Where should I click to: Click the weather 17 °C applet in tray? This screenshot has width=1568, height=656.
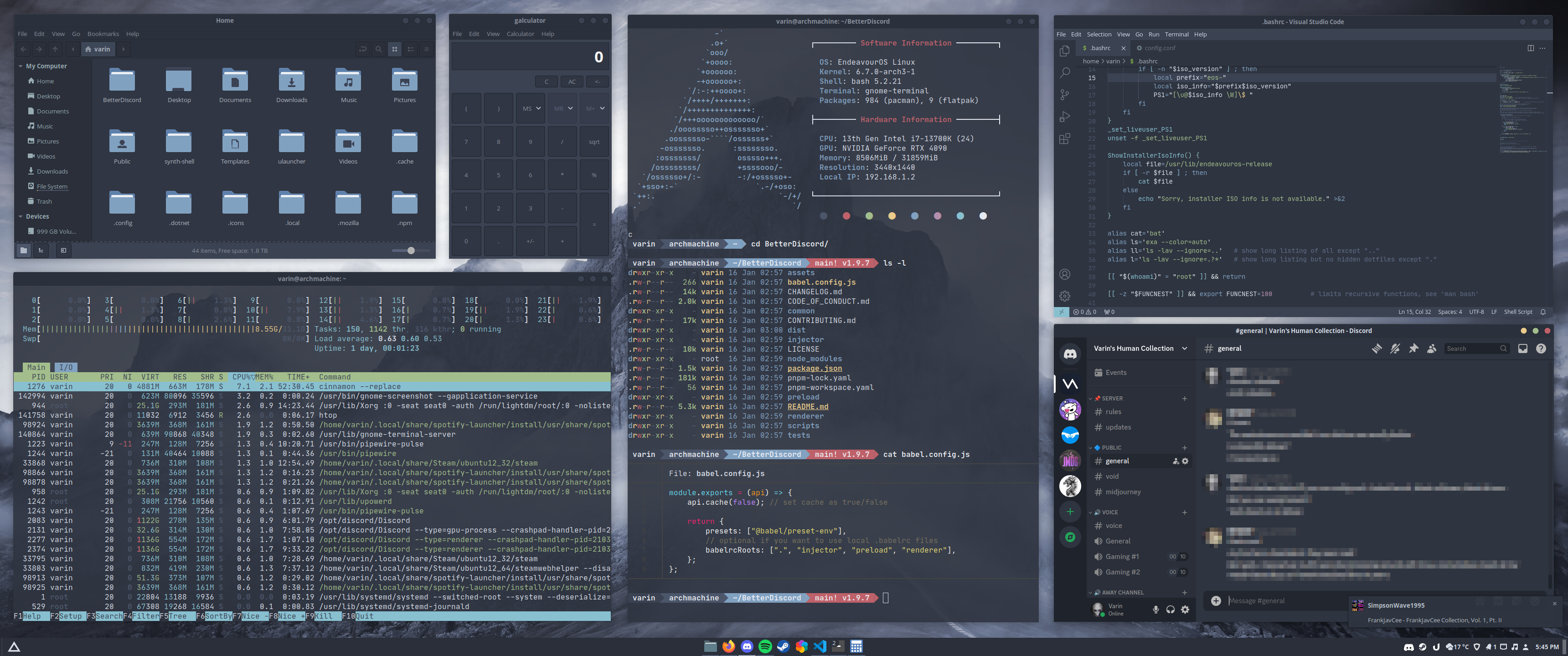click(x=1457, y=647)
